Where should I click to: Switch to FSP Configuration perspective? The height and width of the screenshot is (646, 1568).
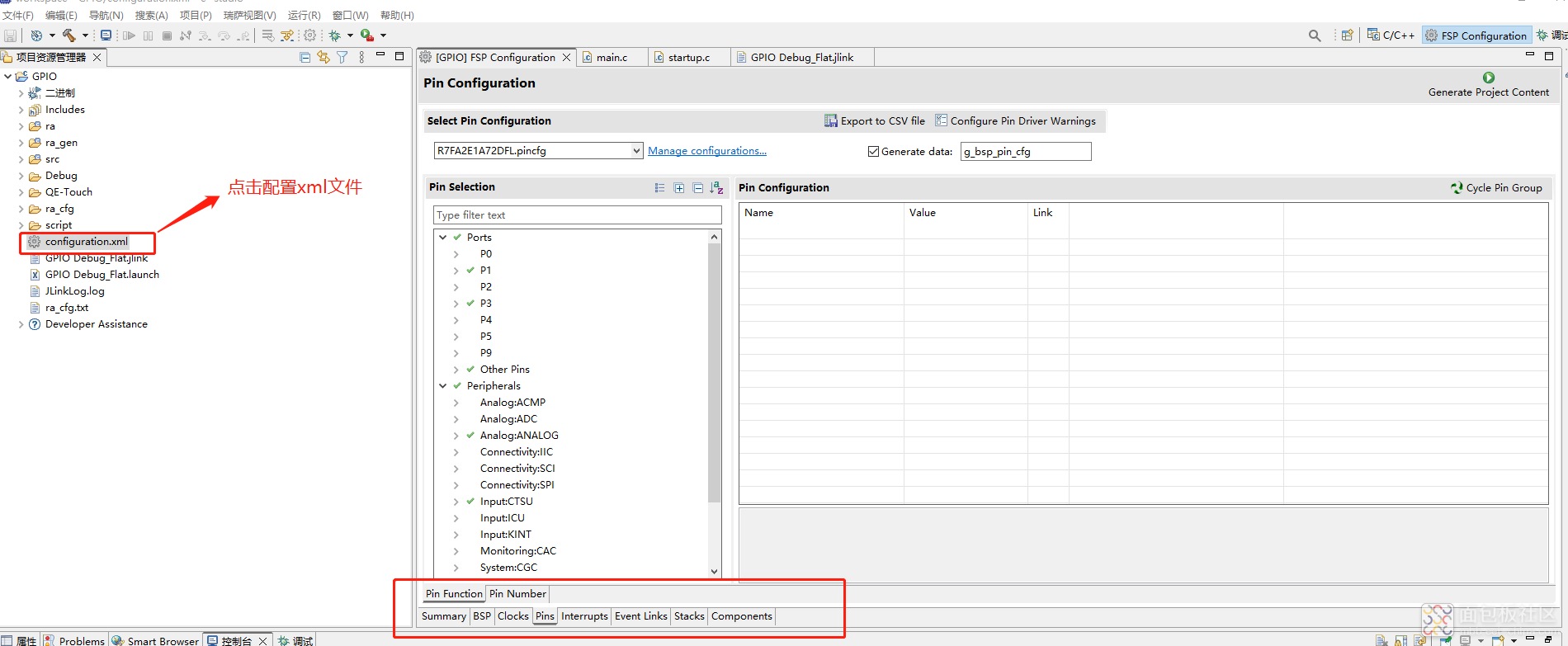pyautogui.click(x=1476, y=35)
